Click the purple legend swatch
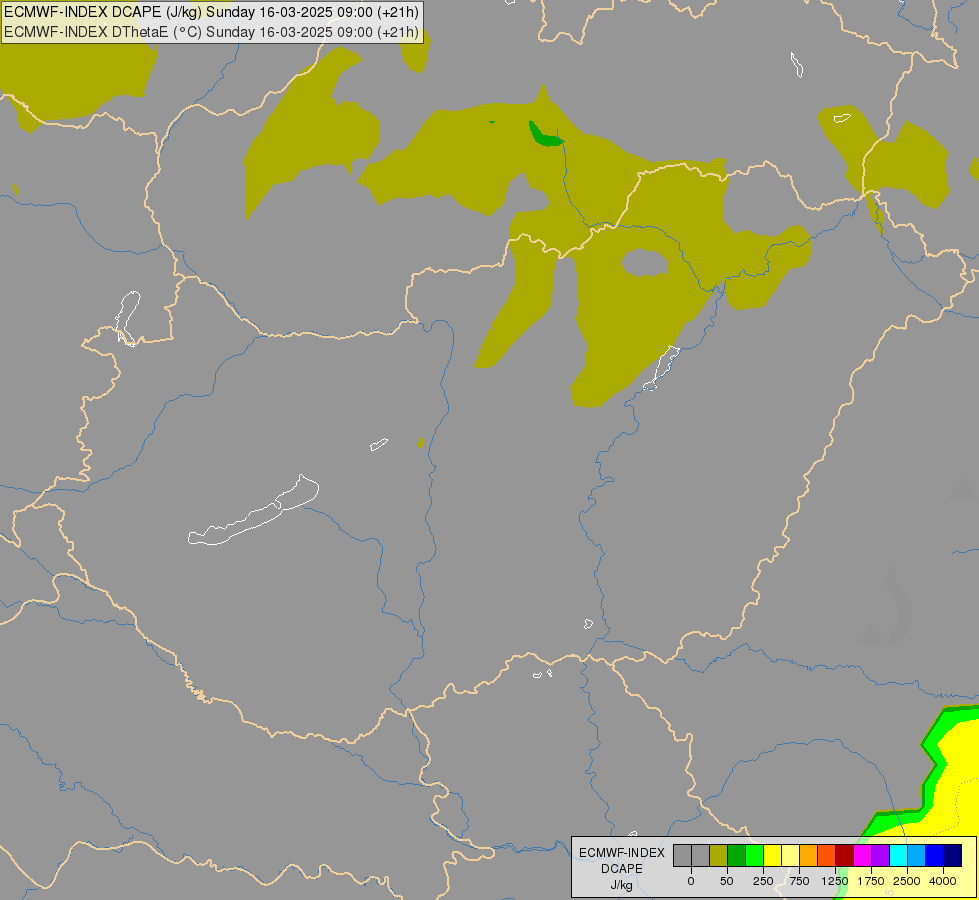Image resolution: width=979 pixels, height=900 pixels. (881, 856)
